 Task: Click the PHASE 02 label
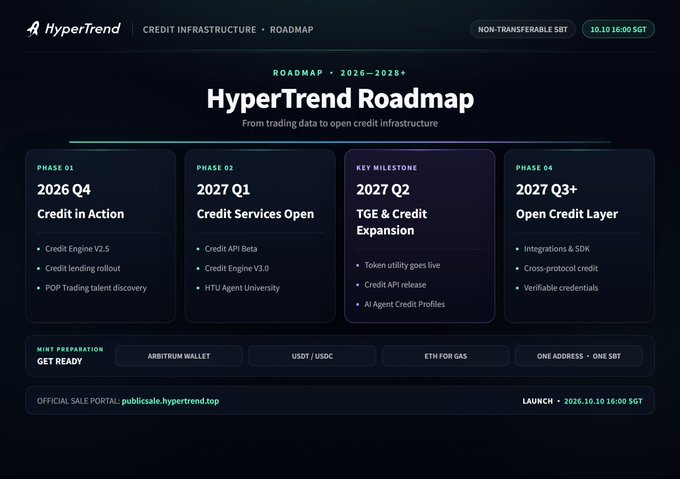coord(215,168)
